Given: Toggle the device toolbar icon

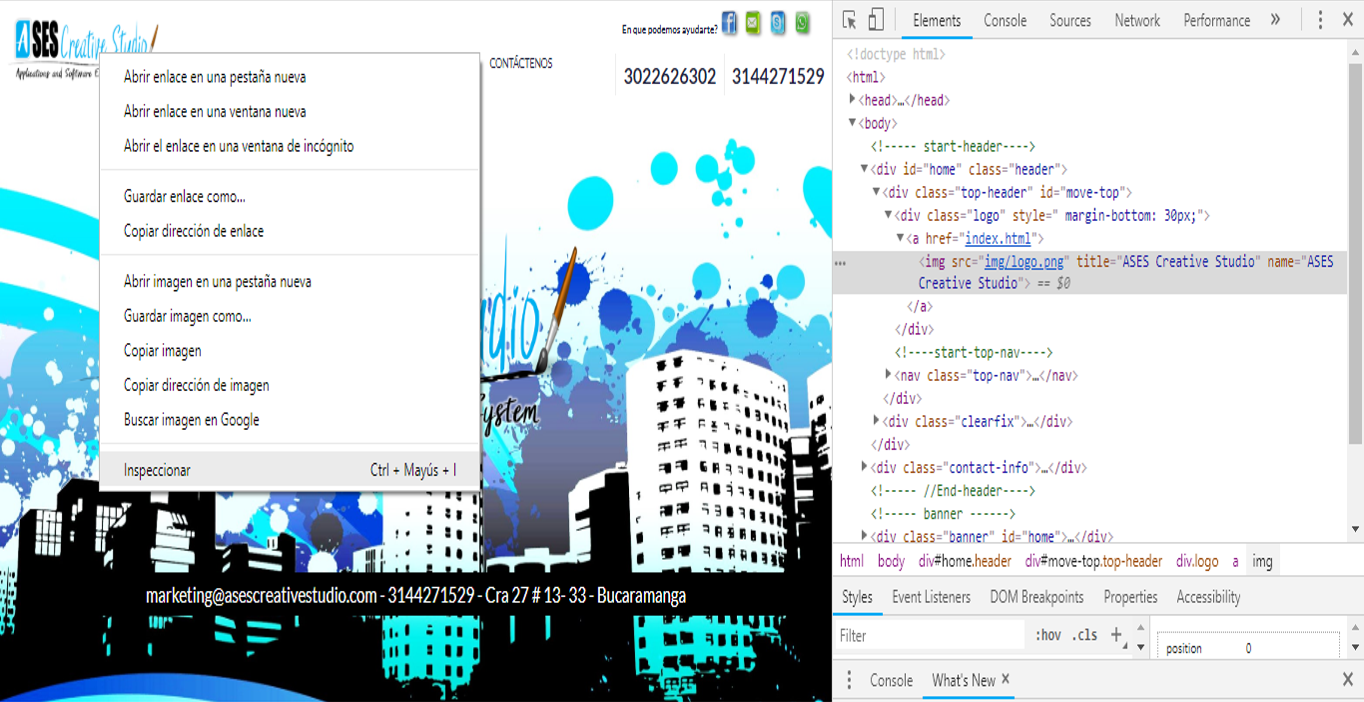Looking at the screenshot, I should pos(875,20).
